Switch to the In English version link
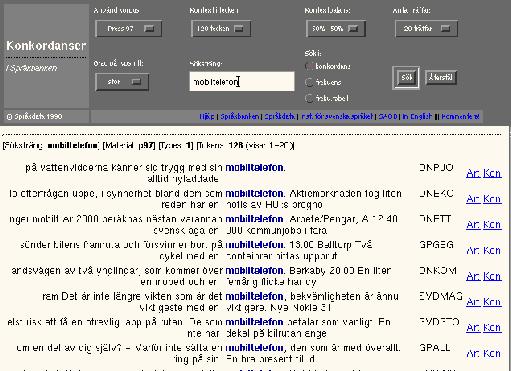Image resolution: width=511 pixels, height=371 pixels. pyautogui.click(x=417, y=117)
